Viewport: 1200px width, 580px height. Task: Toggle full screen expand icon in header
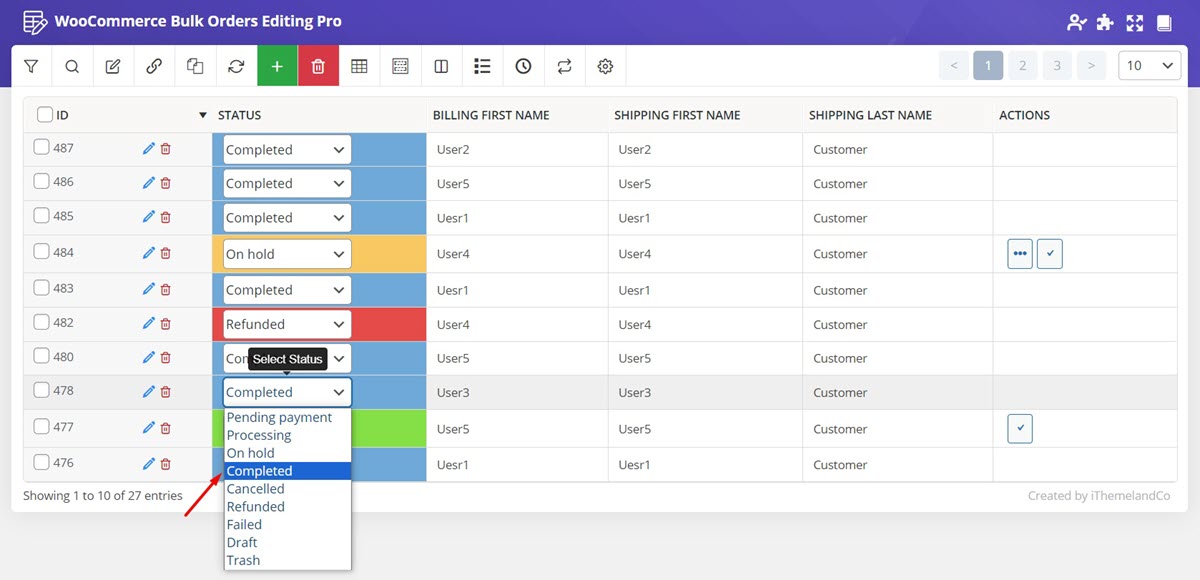pos(1134,22)
